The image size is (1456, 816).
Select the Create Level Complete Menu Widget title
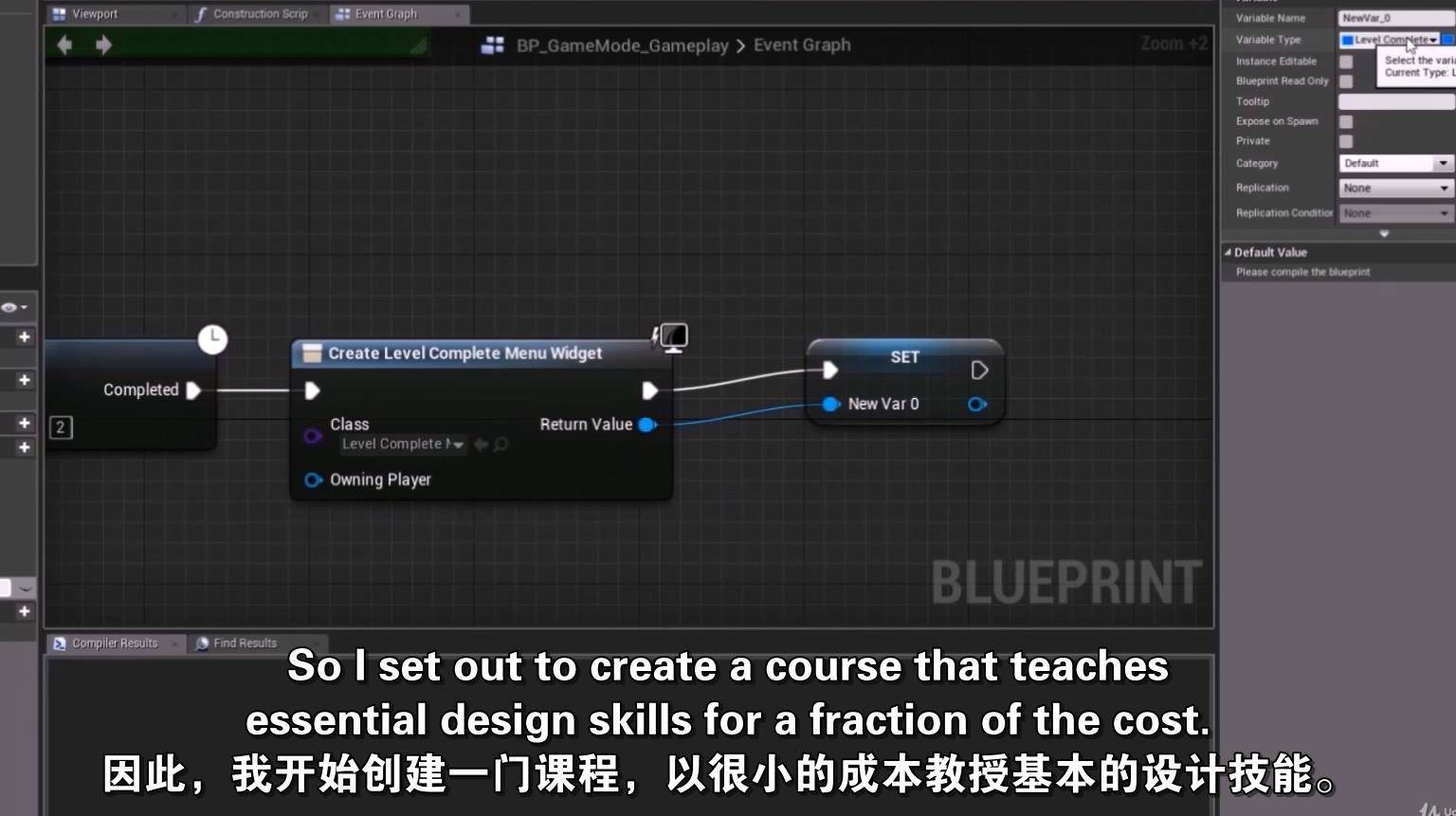[x=464, y=354]
